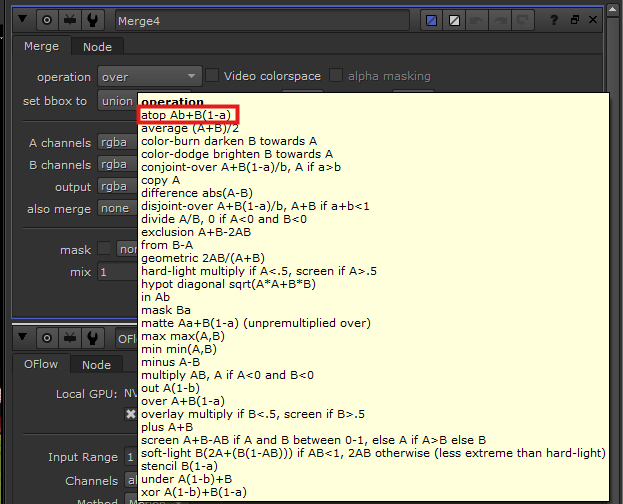623x504 pixels.
Task: Toggle the mask checkbox
Action: click(105, 249)
